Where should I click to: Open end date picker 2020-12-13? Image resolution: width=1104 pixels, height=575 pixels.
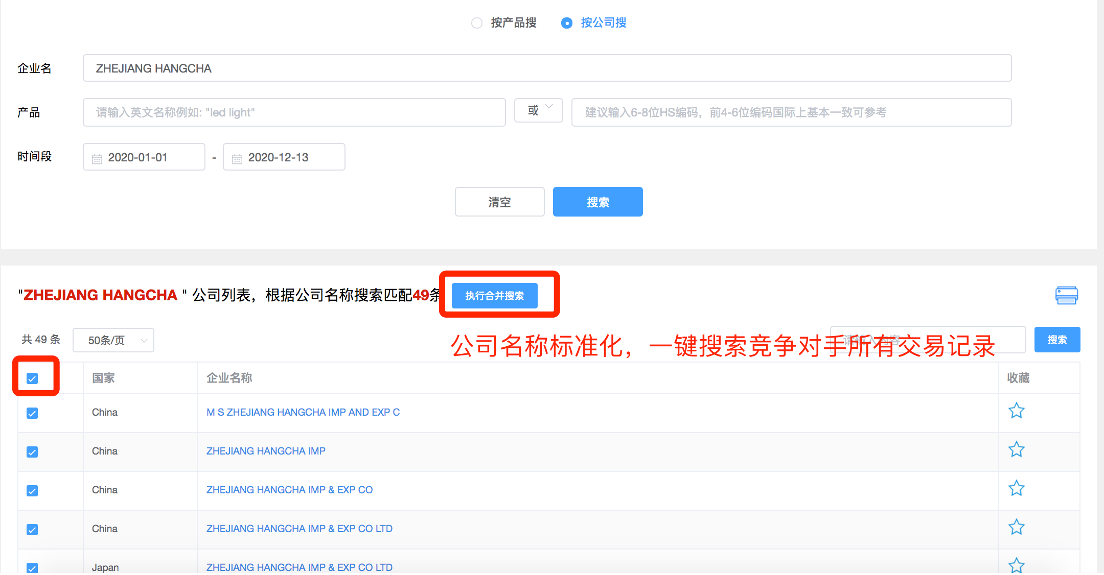pyautogui.click(x=284, y=157)
